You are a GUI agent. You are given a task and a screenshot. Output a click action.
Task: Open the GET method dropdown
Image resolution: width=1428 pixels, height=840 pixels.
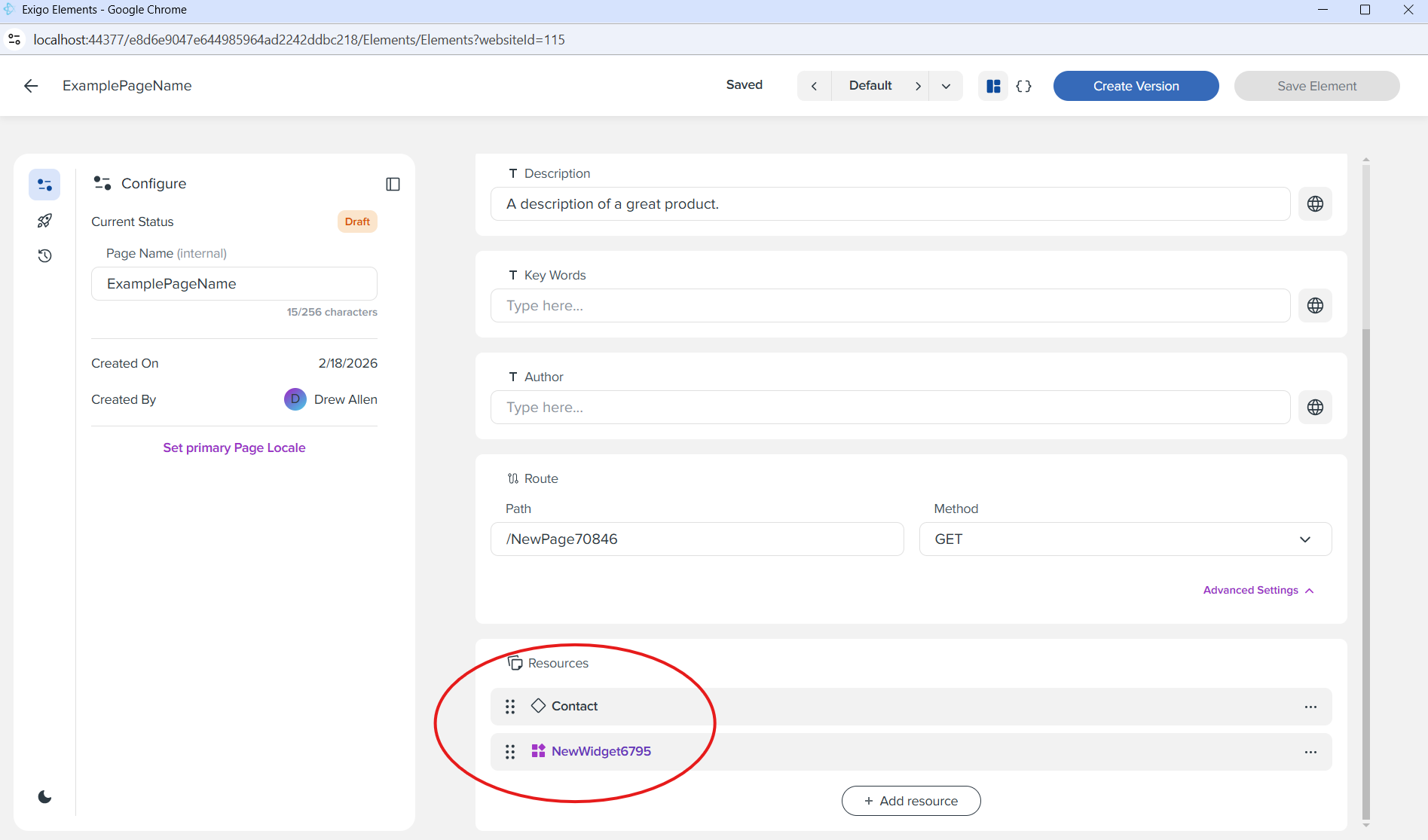pyautogui.click(x=1305, y=539)
